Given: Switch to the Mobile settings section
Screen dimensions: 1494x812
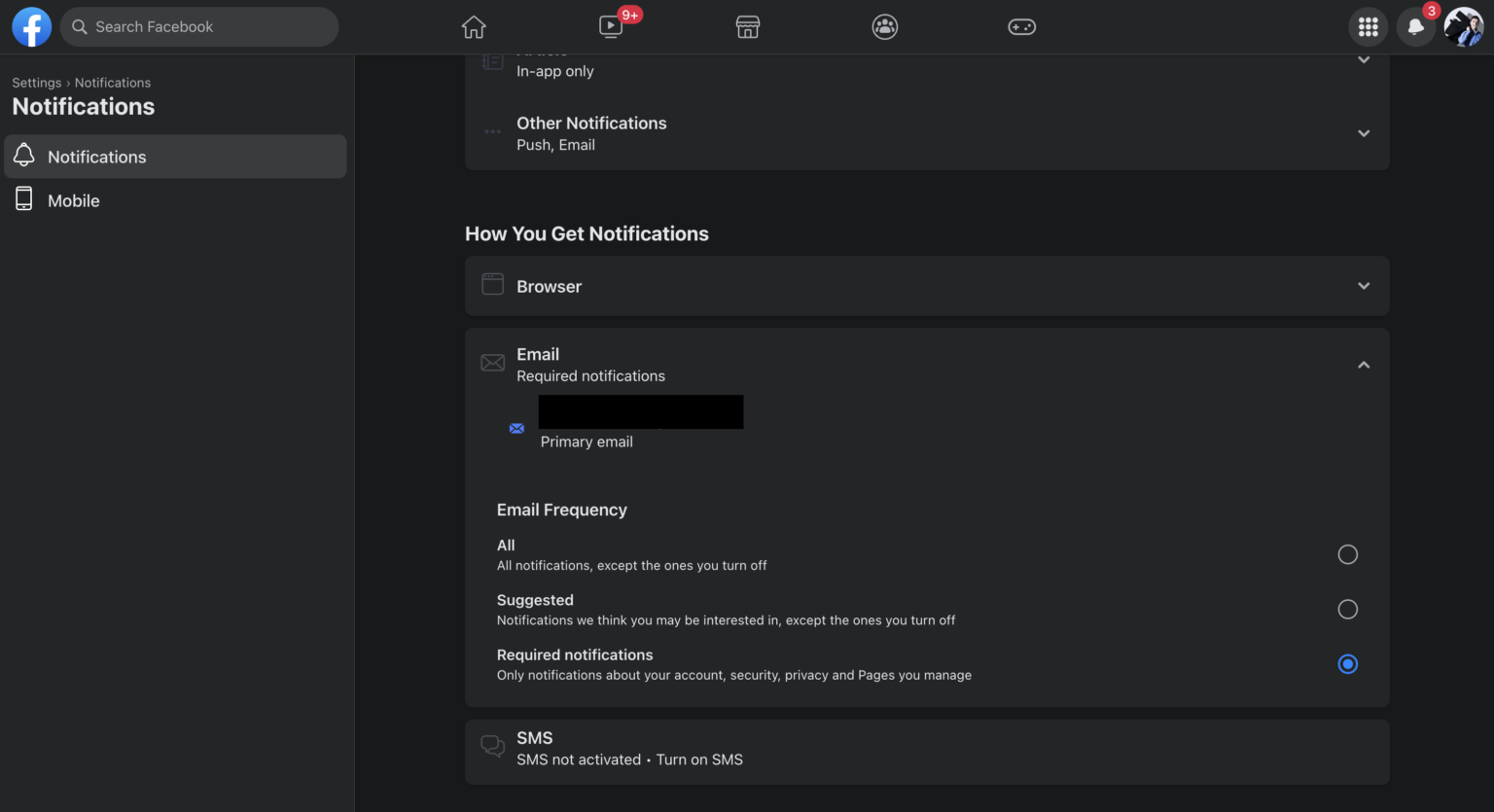Looking at the screenshot, I should click(x=73, y=200).
